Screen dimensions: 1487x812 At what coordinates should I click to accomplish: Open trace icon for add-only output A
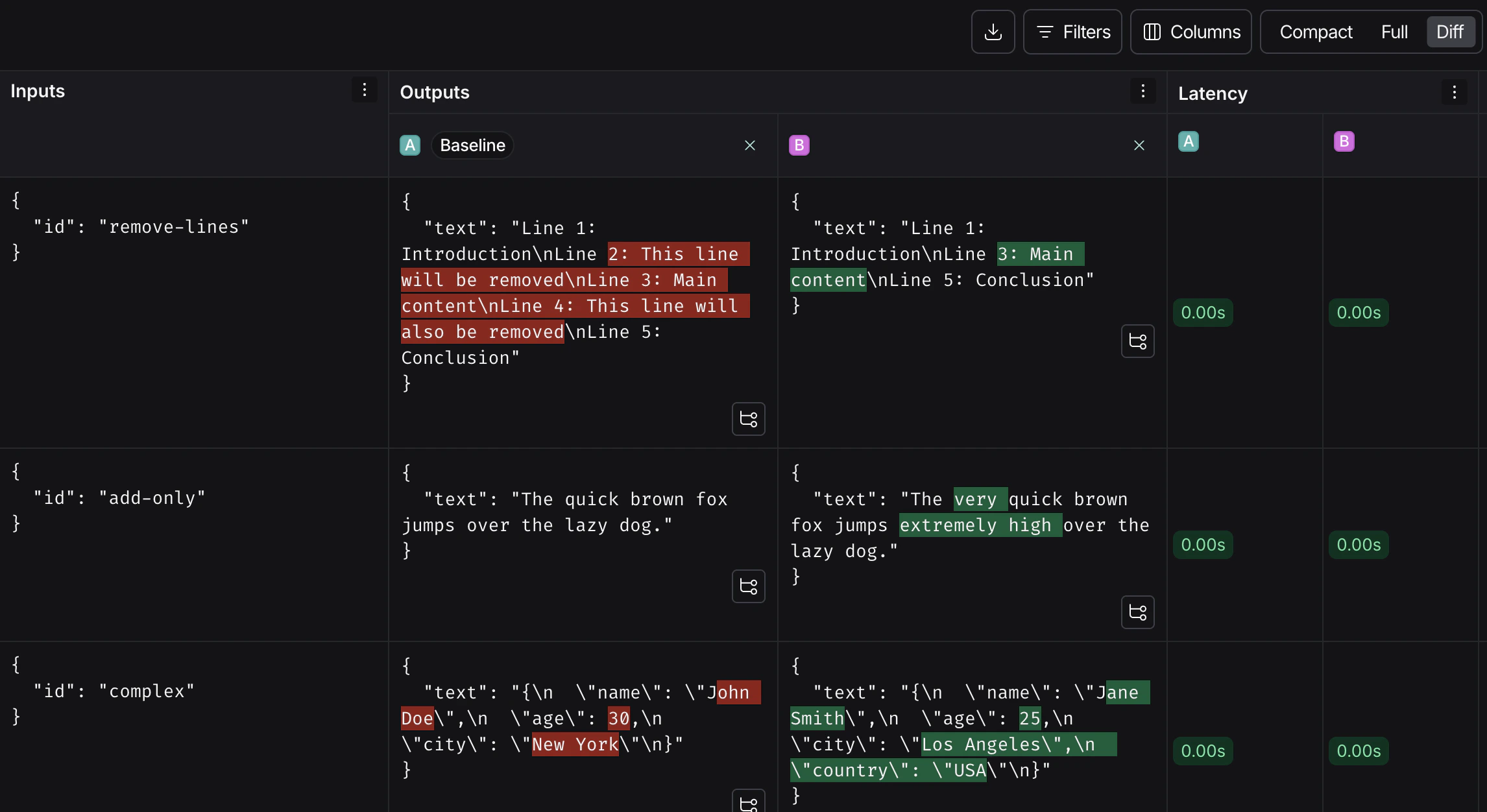tap(748, 586)
